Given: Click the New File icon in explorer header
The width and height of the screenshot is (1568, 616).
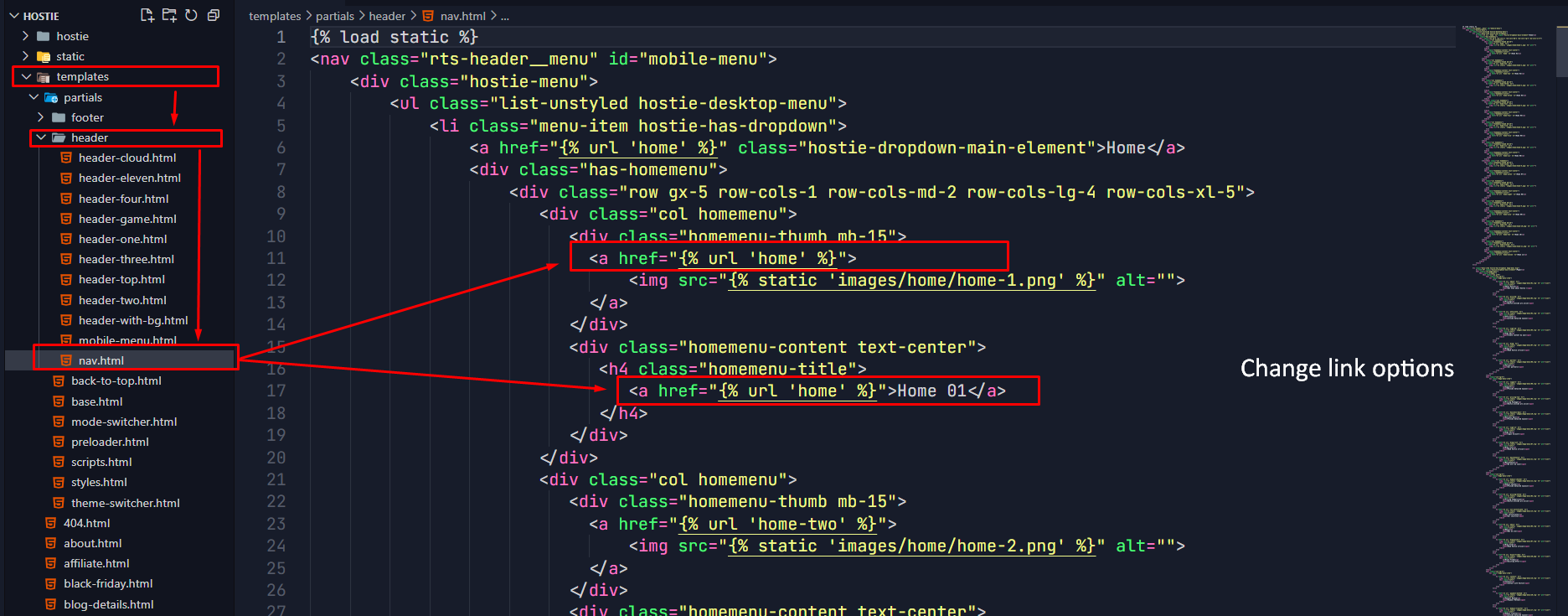Looking at the screenshot, I should (x=147, y=15).
